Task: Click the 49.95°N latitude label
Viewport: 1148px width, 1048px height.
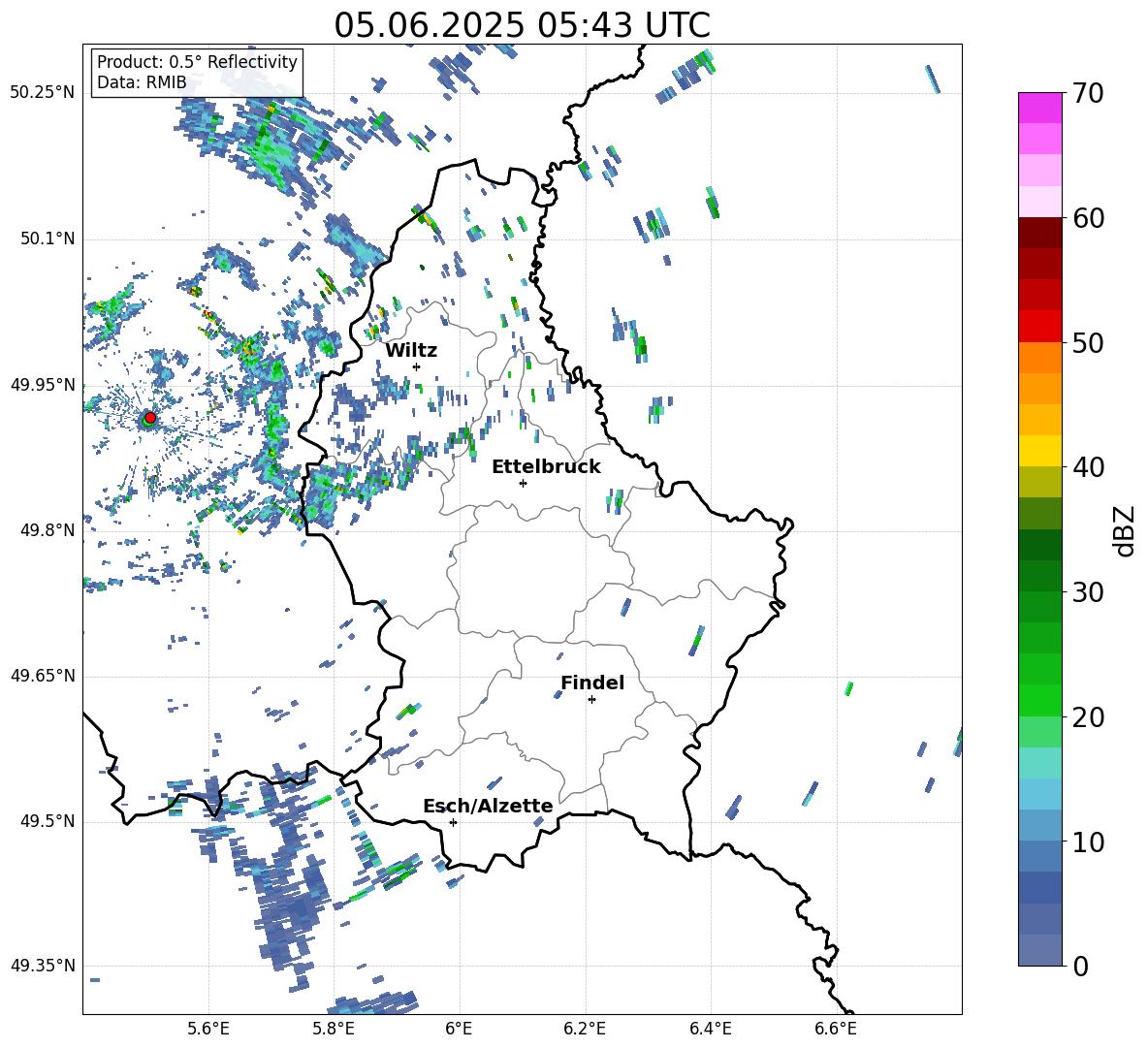Action: [x=43, y=384]
